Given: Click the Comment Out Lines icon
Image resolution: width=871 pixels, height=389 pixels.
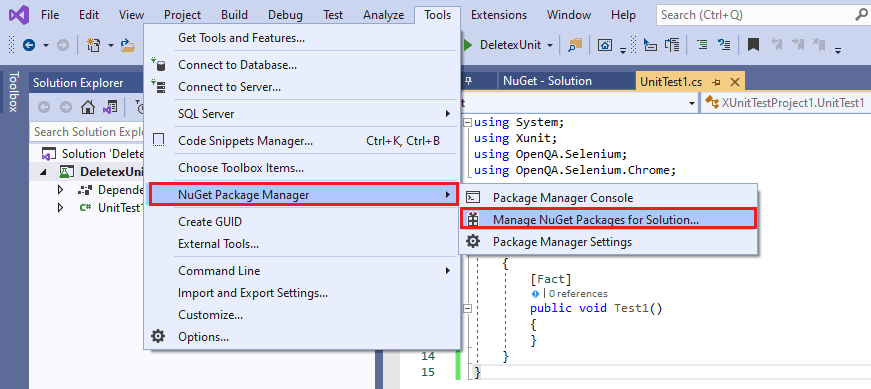Looking at the screenshot, I should click(702, 44).
